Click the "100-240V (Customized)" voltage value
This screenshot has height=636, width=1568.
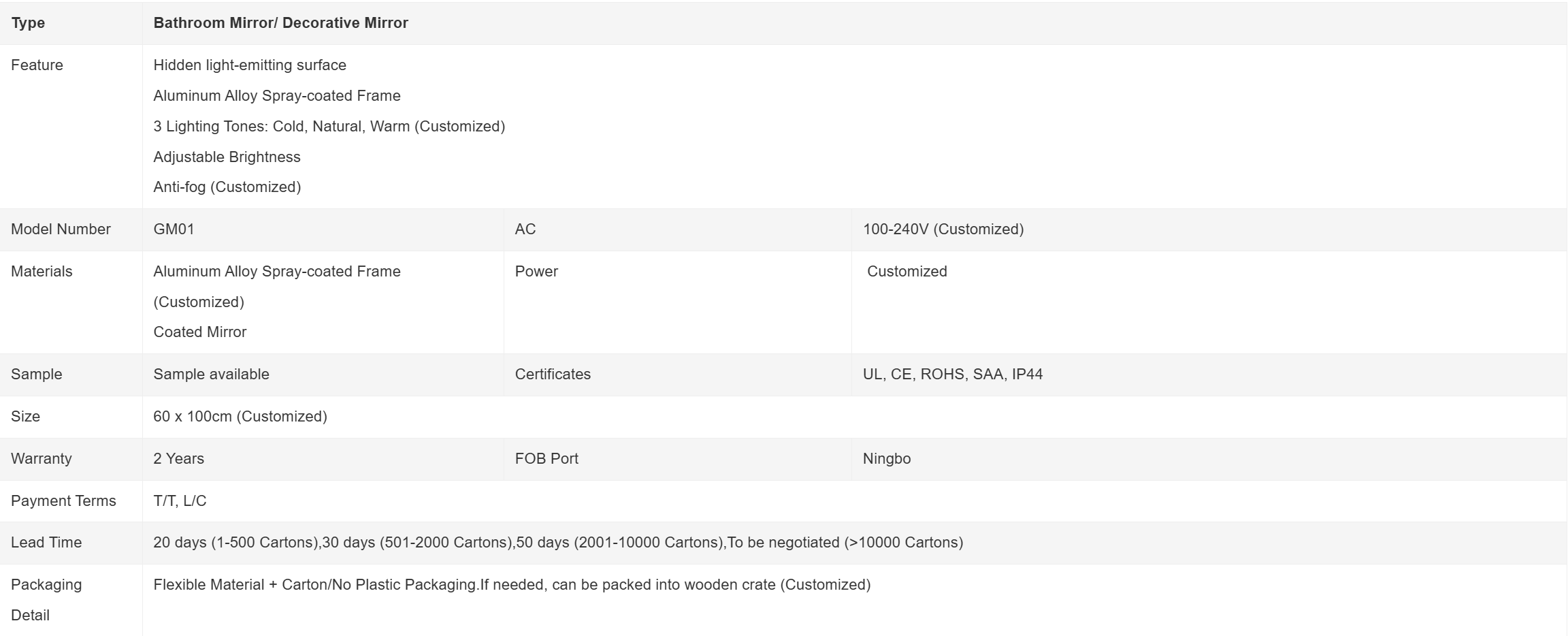point(943,229)
